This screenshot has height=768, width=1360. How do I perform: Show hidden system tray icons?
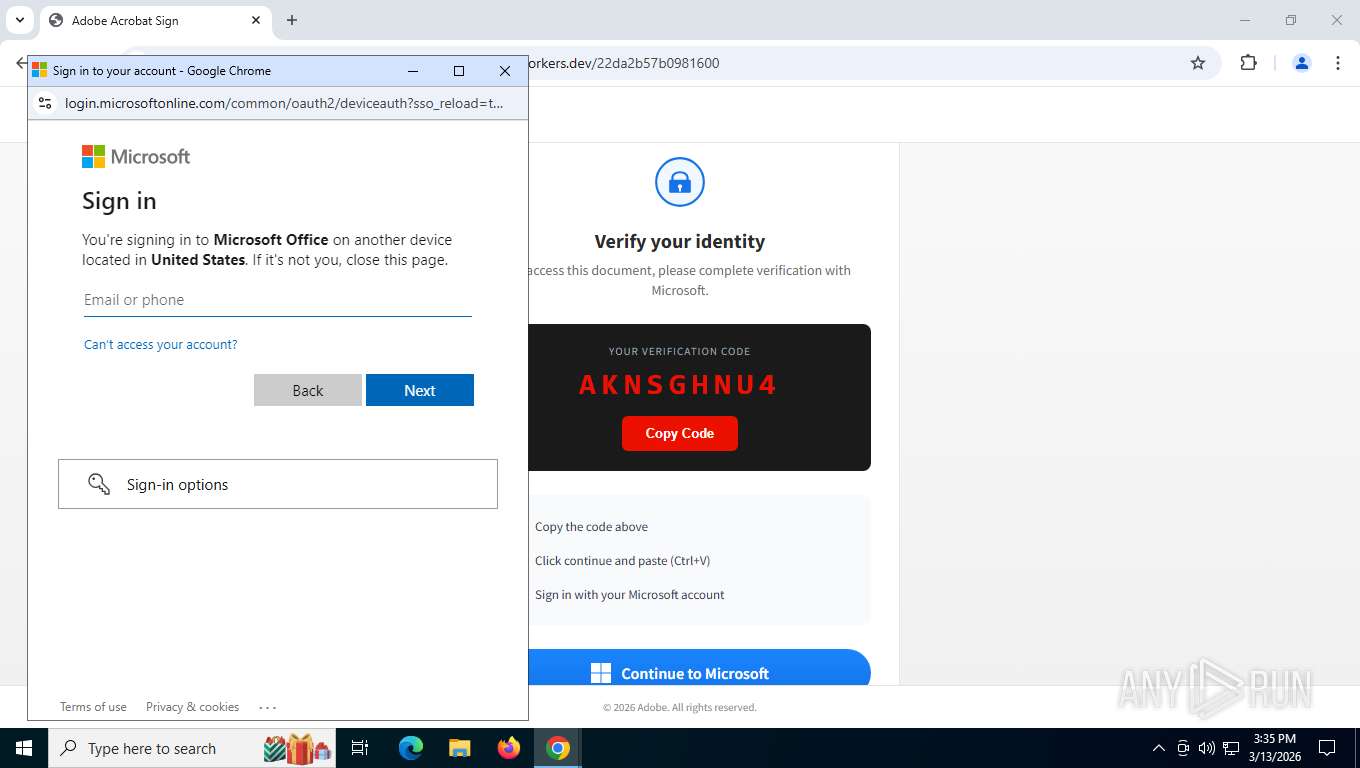[1159, 748]
